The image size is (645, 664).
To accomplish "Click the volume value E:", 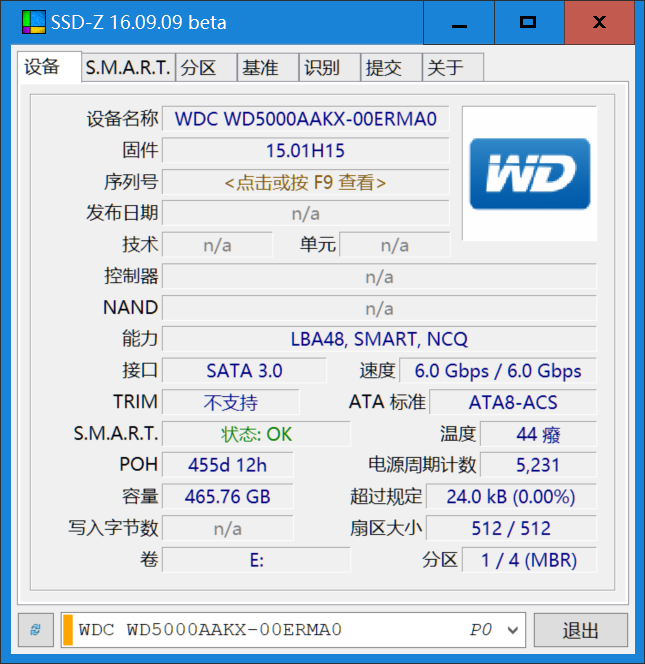I will (x=256, y=560).
